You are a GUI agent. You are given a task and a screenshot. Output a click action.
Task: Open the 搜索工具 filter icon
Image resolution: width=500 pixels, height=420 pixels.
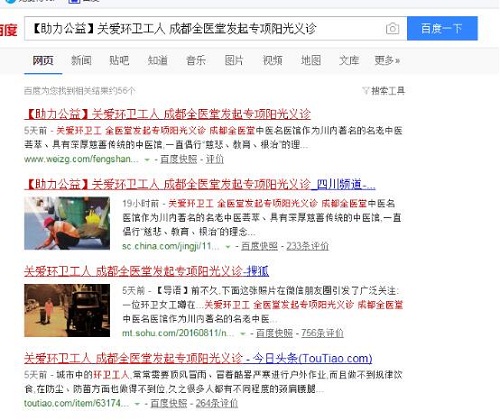[x=366, y=90]
